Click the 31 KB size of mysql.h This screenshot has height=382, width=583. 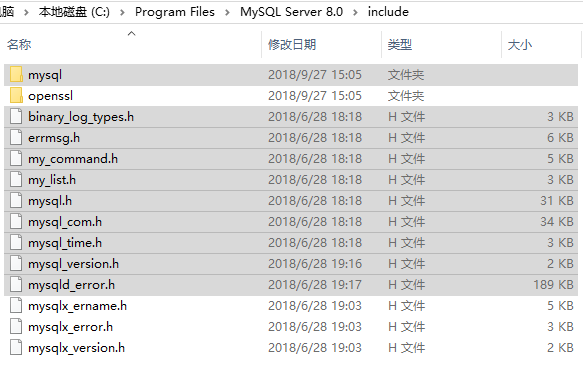pyautogui.click(x=557, y=201)
